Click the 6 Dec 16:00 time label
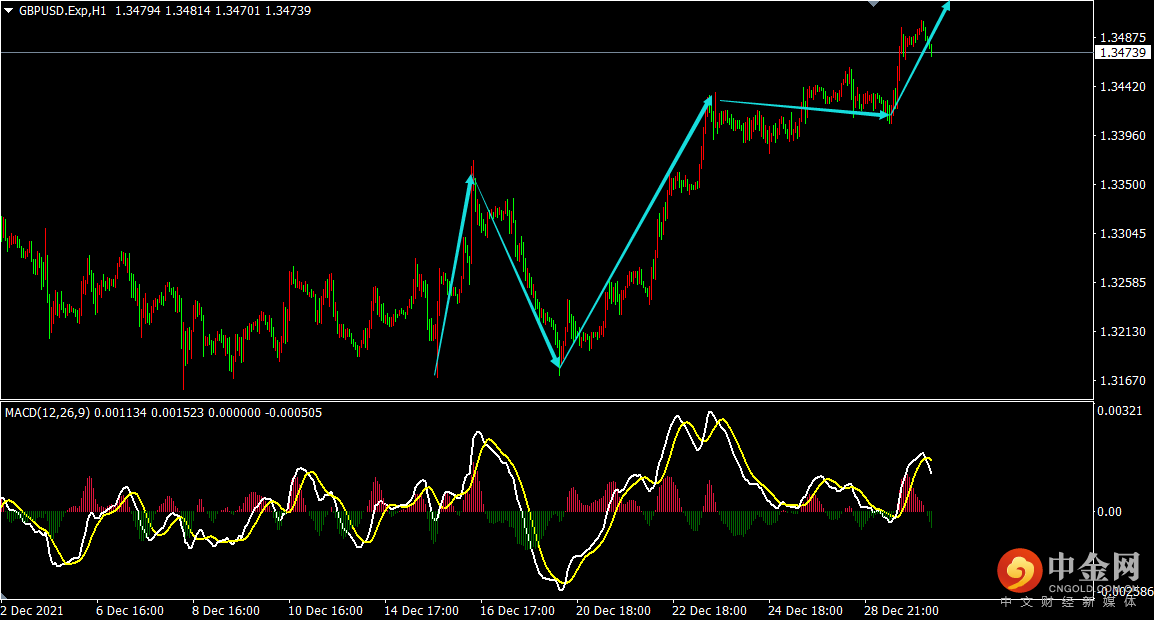Screen dimensions: 1154x620 tap(130, 611)
